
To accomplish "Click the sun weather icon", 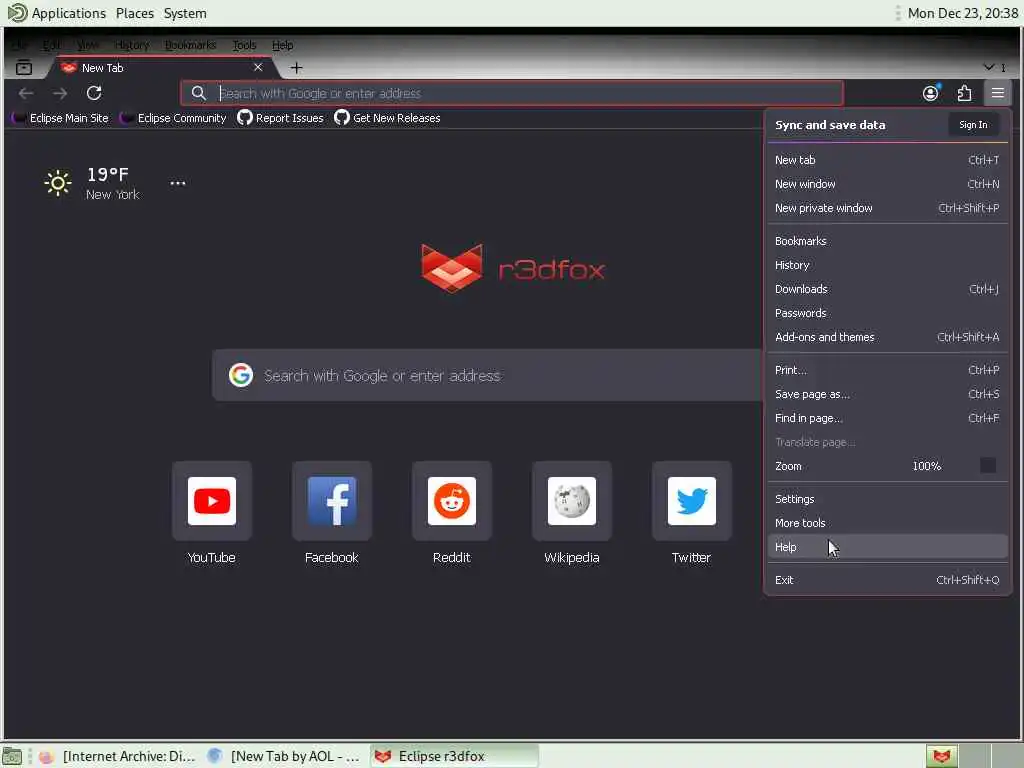I will (x=58, y=183).
